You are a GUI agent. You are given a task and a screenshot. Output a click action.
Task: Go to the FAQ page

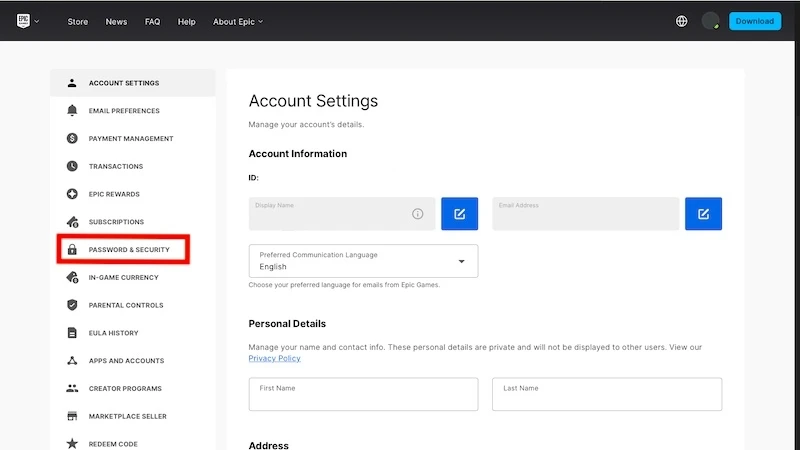pyautogui.click(x=152, y=21)
